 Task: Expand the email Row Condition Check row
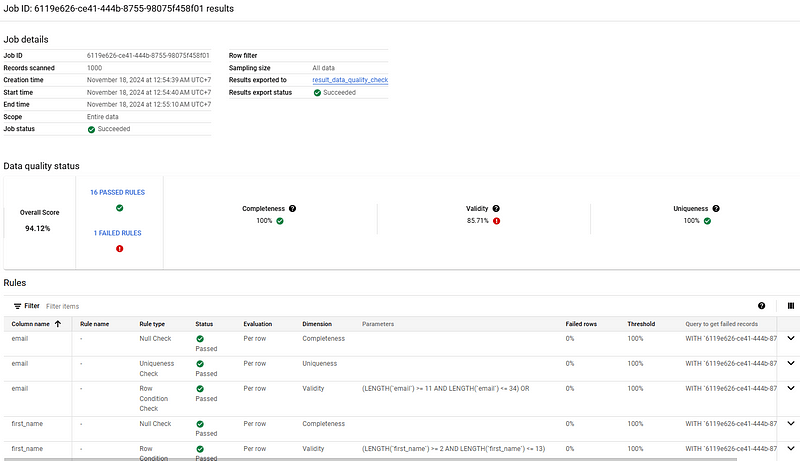coord(791,388)
